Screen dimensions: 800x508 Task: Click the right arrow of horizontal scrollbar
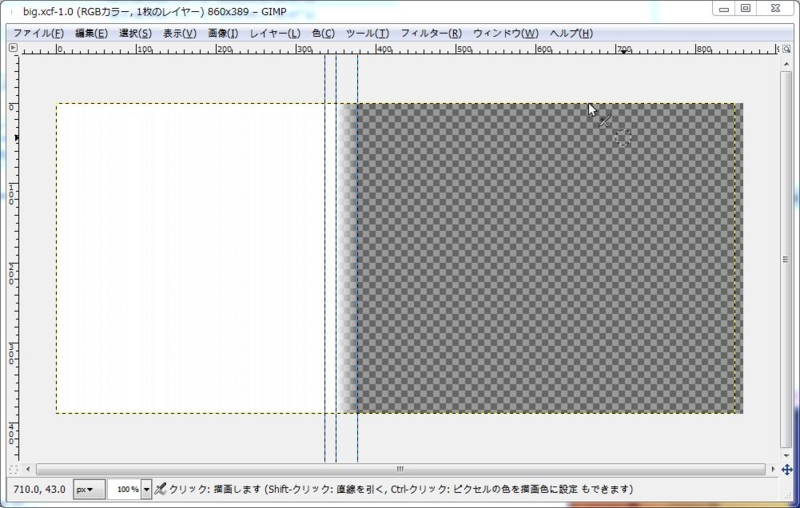pyautogui.click(x=773, y=469)
